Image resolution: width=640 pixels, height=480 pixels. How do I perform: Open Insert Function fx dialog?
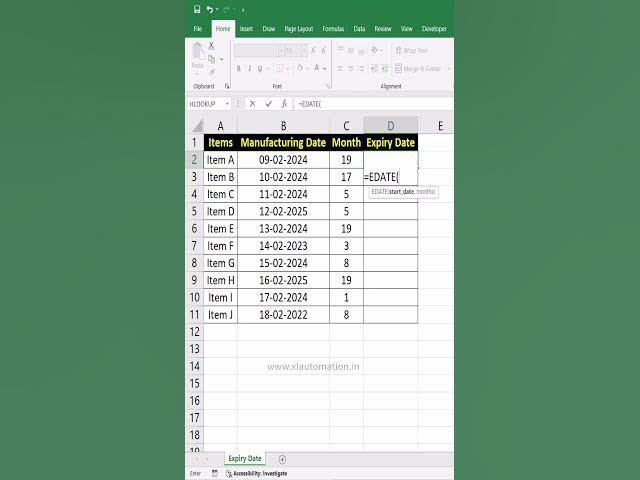tap(284, 104)
